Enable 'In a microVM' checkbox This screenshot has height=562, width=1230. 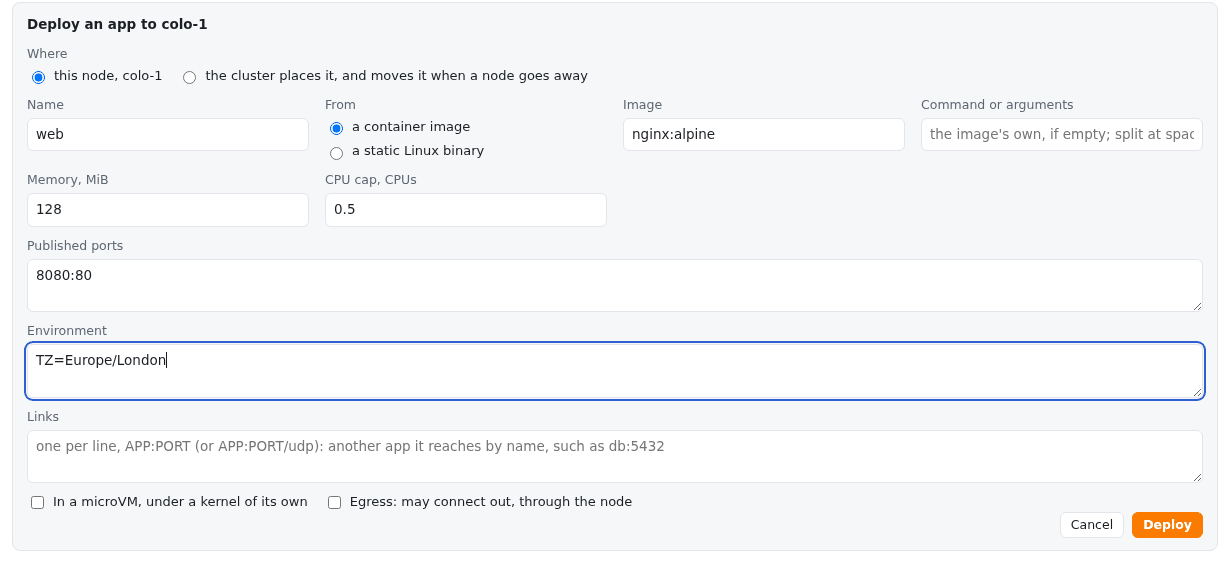coord(38,503)
